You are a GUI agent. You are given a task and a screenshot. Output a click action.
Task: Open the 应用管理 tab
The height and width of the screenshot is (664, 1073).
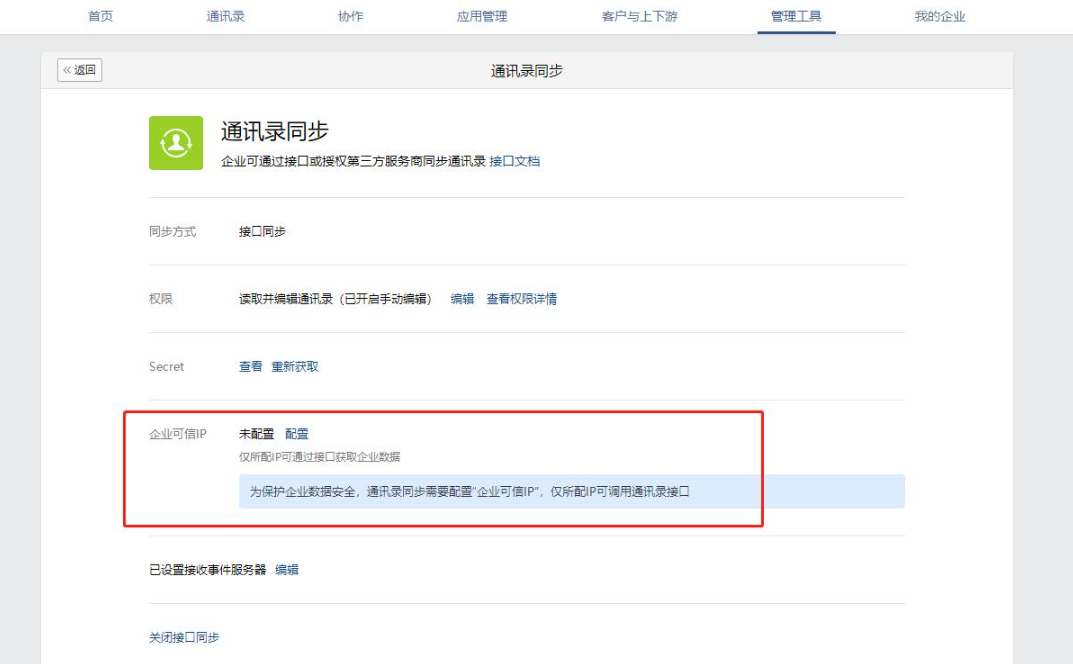(x=482, y=17)
